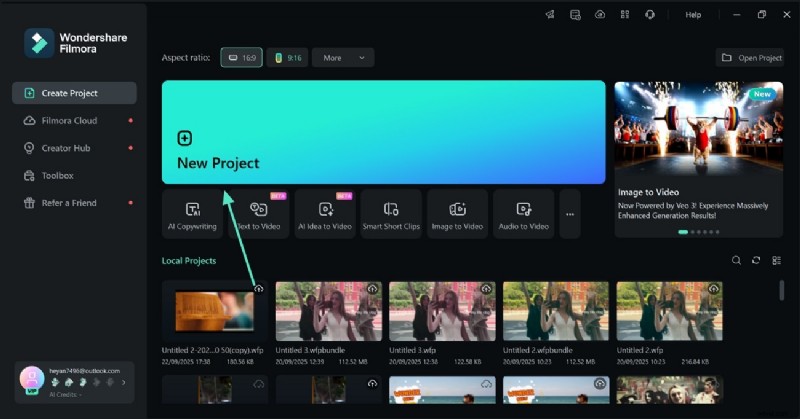Image resolution: width=800 pixels, height=419 pixels.
Task: Launch AI Idea to Video
Action: coord(325,214)
